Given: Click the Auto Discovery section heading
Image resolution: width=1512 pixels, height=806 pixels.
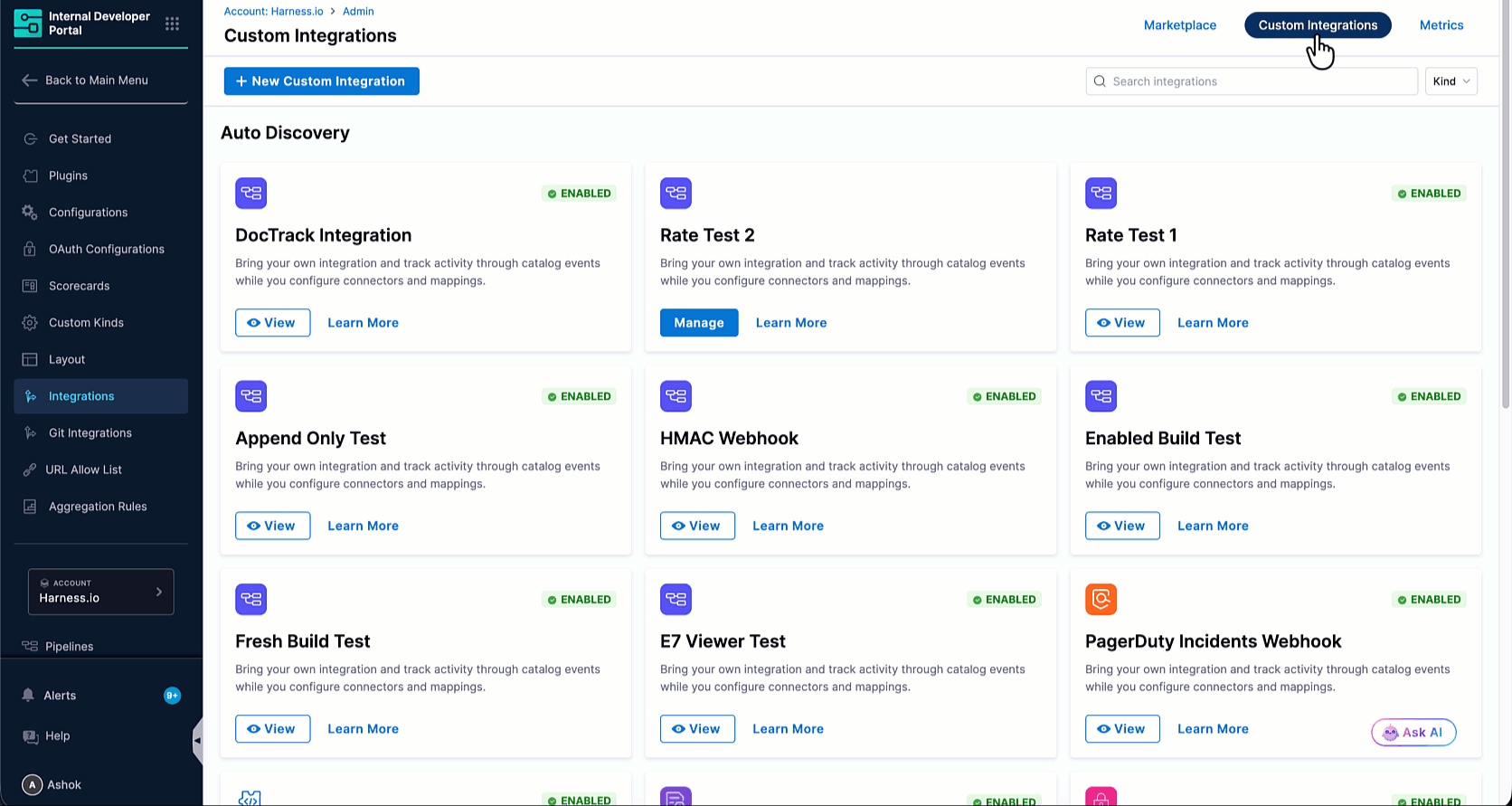Looking at the screenshot, I should 285,133.
